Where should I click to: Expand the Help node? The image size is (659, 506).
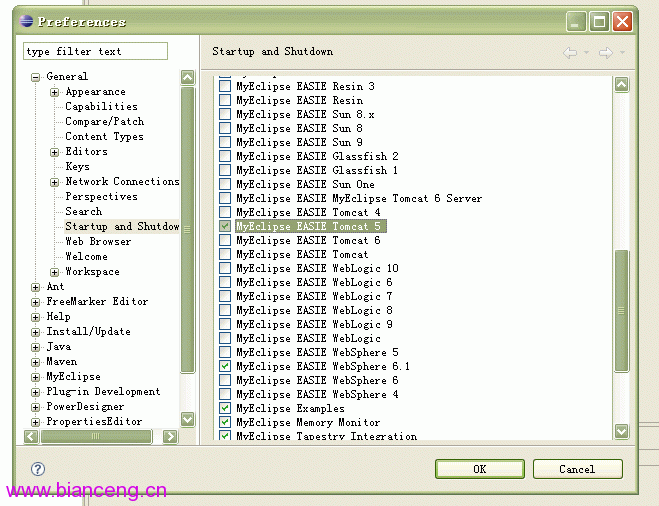click(x=35, y=317)
